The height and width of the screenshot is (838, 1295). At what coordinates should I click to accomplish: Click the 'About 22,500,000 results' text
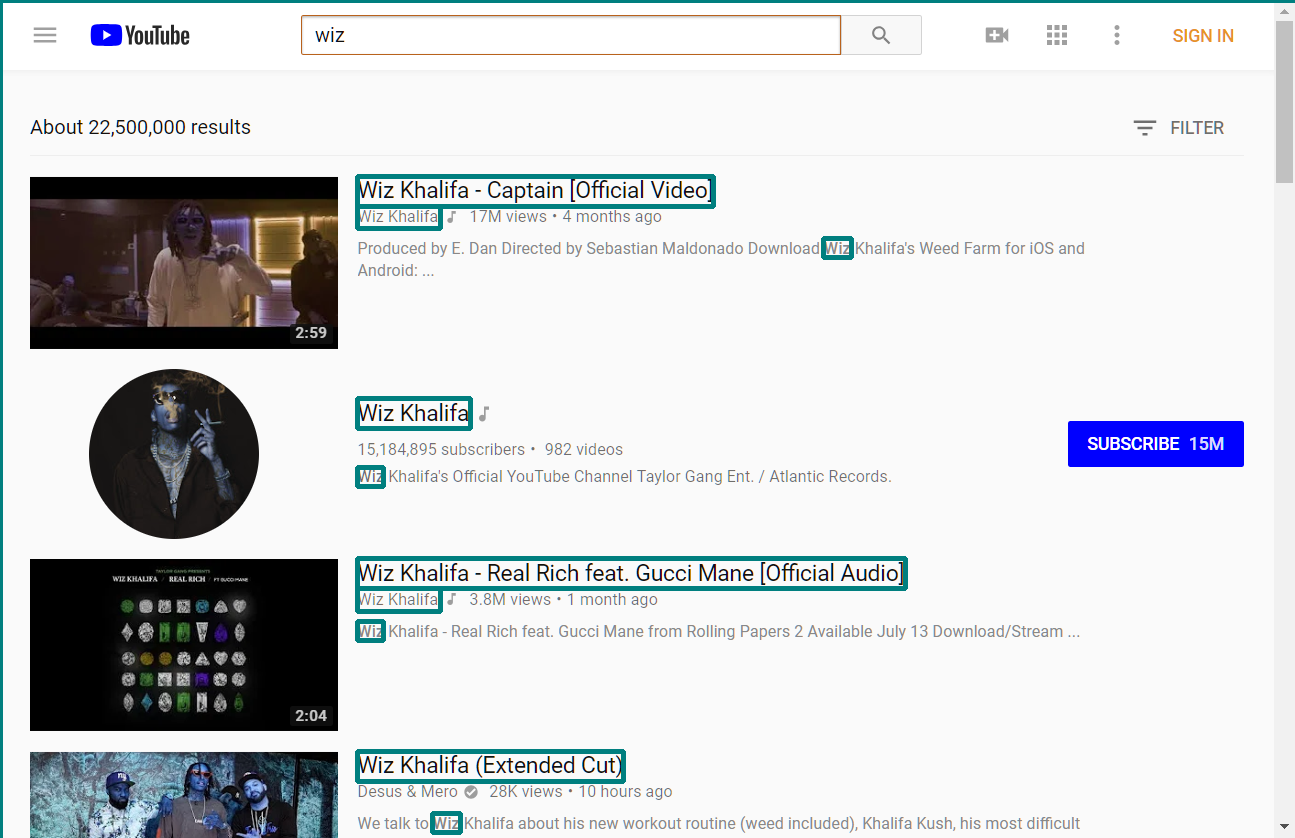point(140,128)
